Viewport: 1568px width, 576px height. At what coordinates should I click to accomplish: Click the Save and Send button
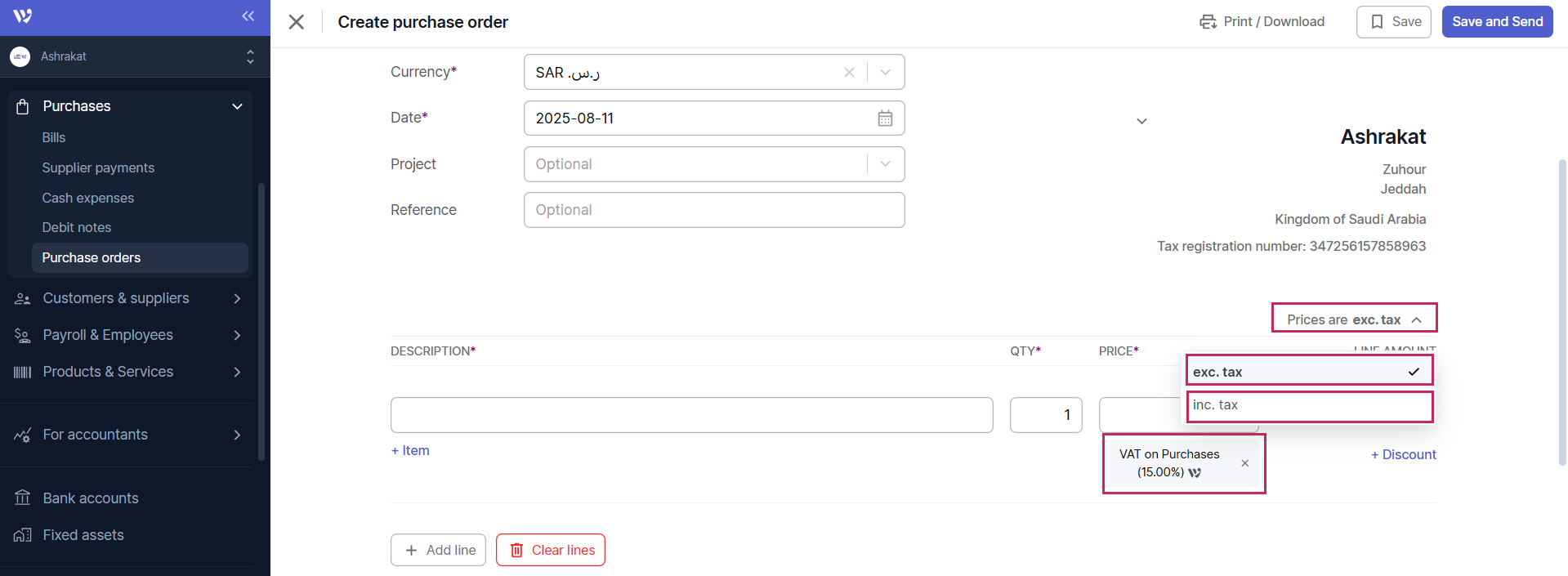click(x=1497, y=22)
